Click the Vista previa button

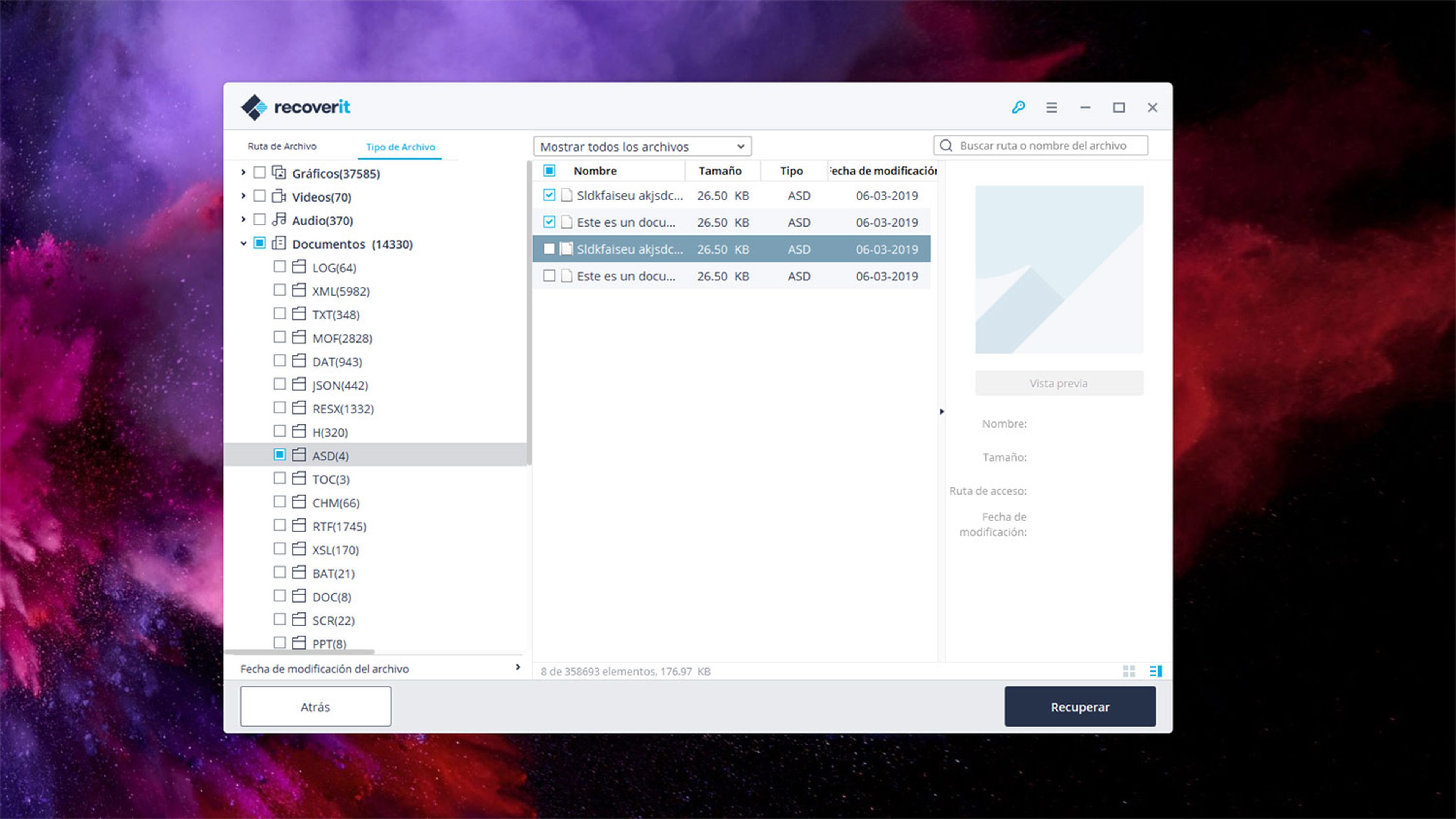point(1059,383)
